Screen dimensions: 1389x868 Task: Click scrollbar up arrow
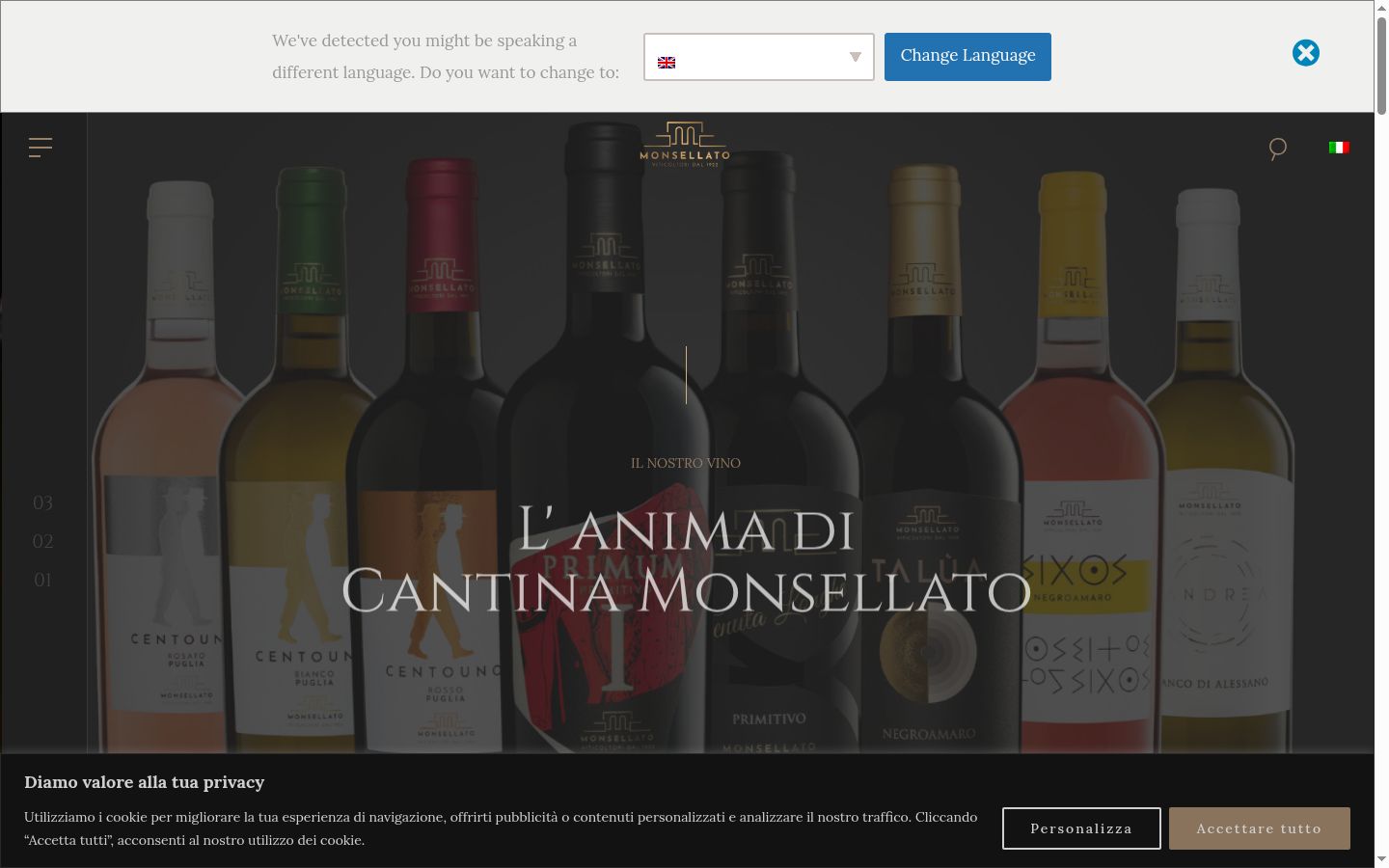(1381, 8)
